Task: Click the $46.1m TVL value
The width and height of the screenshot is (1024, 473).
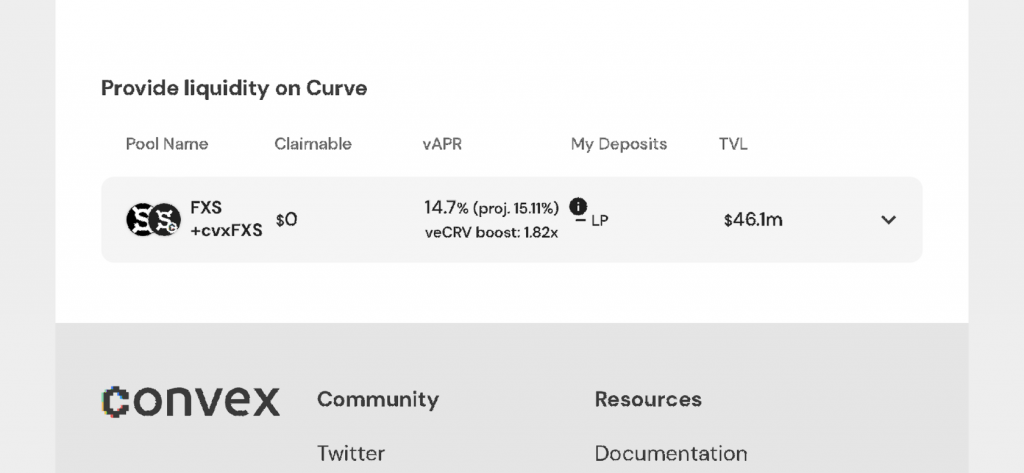Action: tap(752, 220)
